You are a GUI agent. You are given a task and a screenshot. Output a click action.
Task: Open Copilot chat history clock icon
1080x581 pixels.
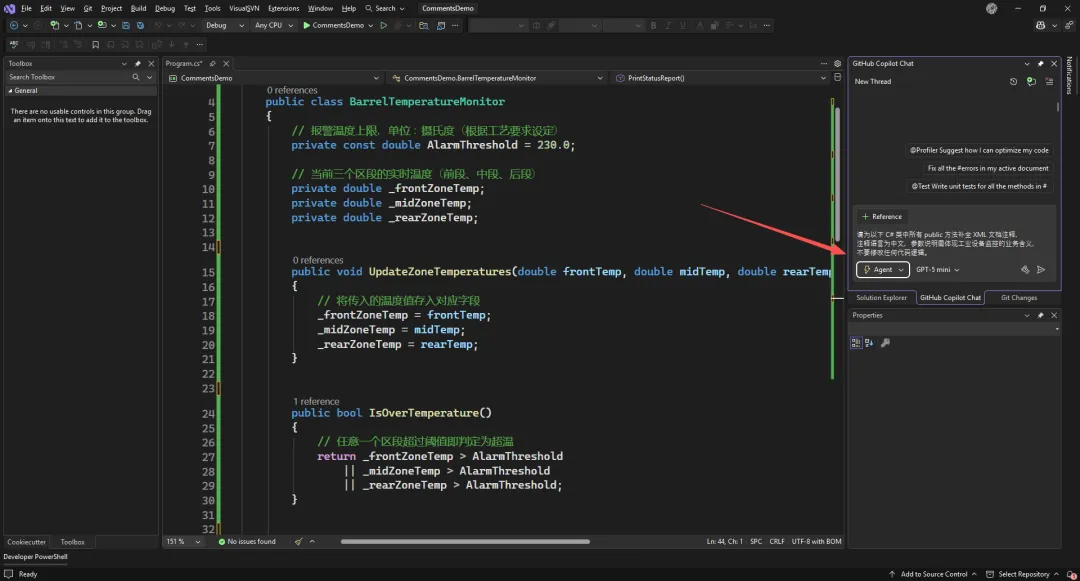click(x=1013, y=81)
